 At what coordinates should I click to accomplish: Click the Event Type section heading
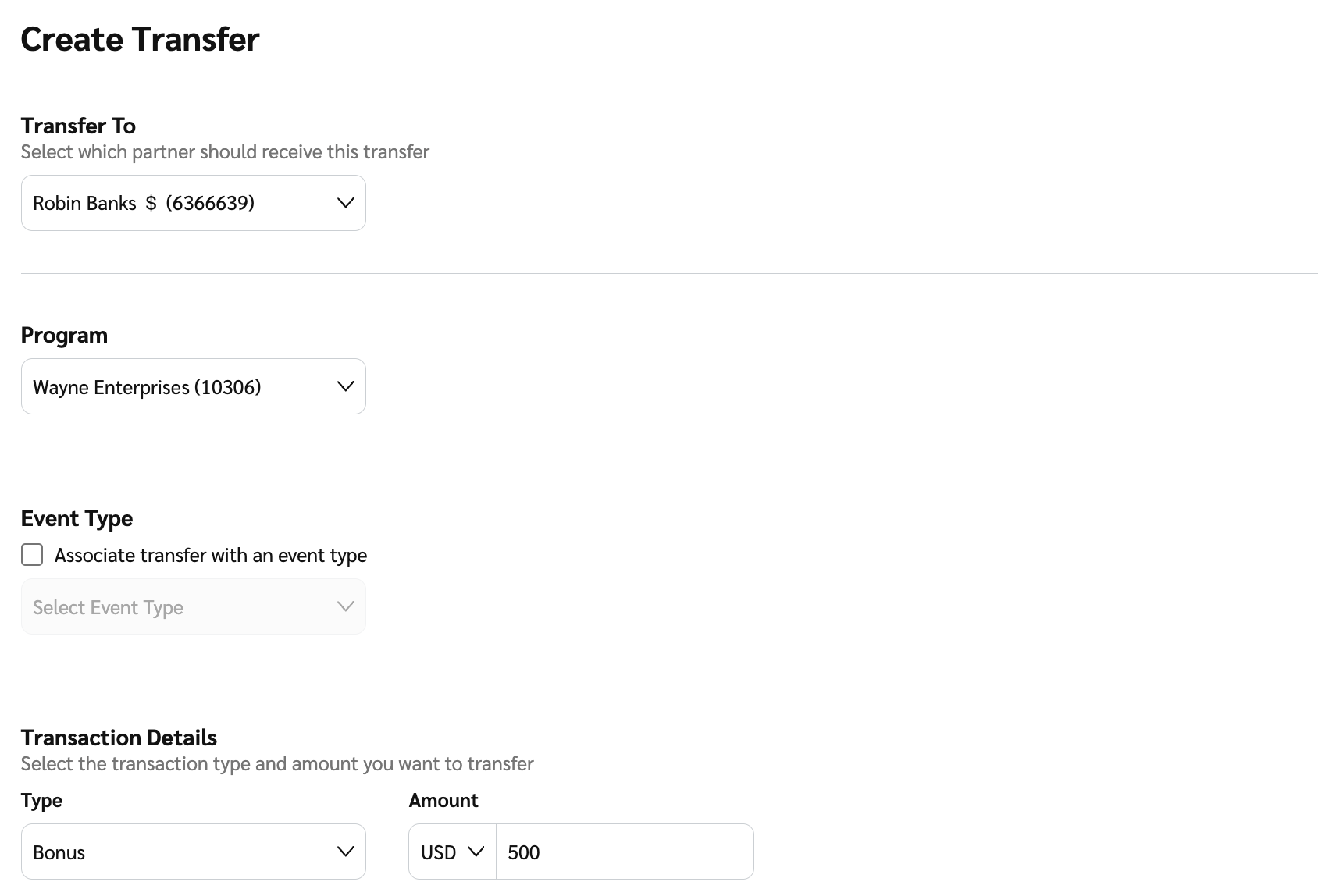click(x=77, y=518)
